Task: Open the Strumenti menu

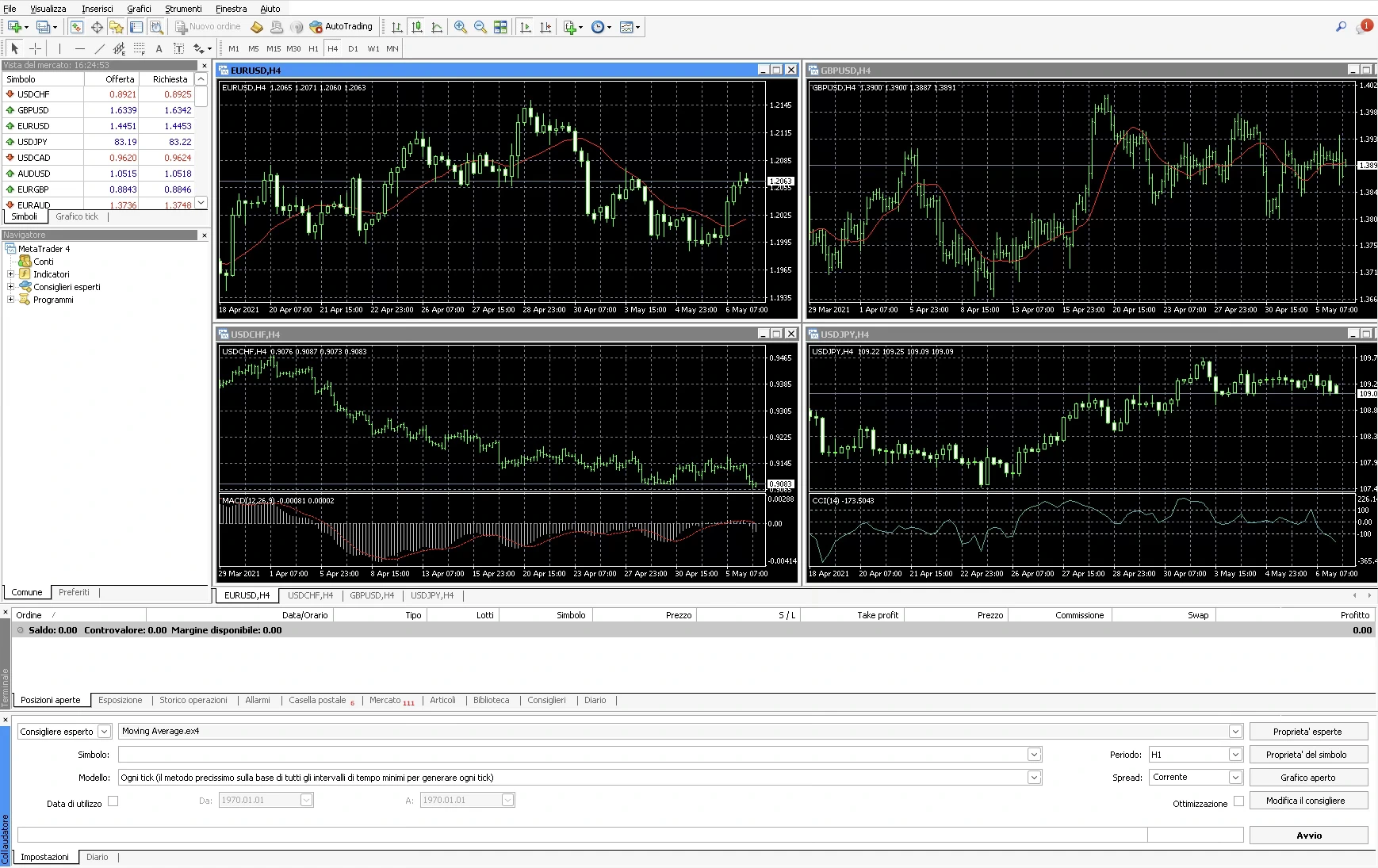Action: 183,9
